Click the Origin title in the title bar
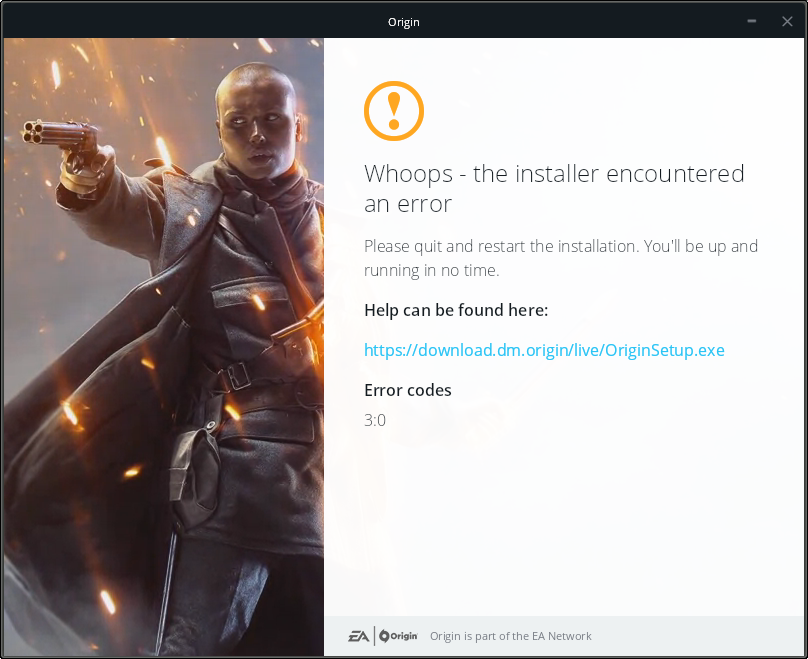Screen dimensions: 808x659 click(403, 22)
